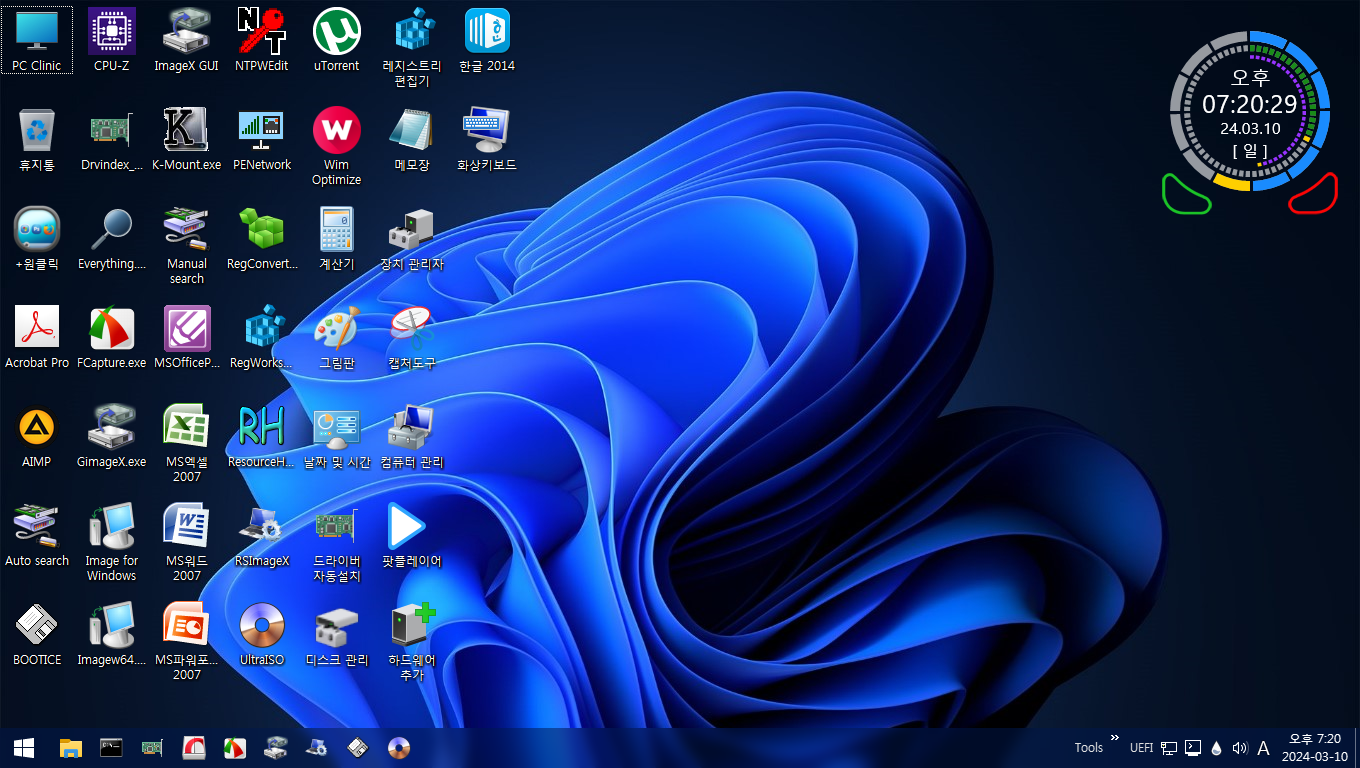Open 레지스트리 편집기 desktop shortcut
This screenshot has height=768, width=1360.
tap(412, 48)
